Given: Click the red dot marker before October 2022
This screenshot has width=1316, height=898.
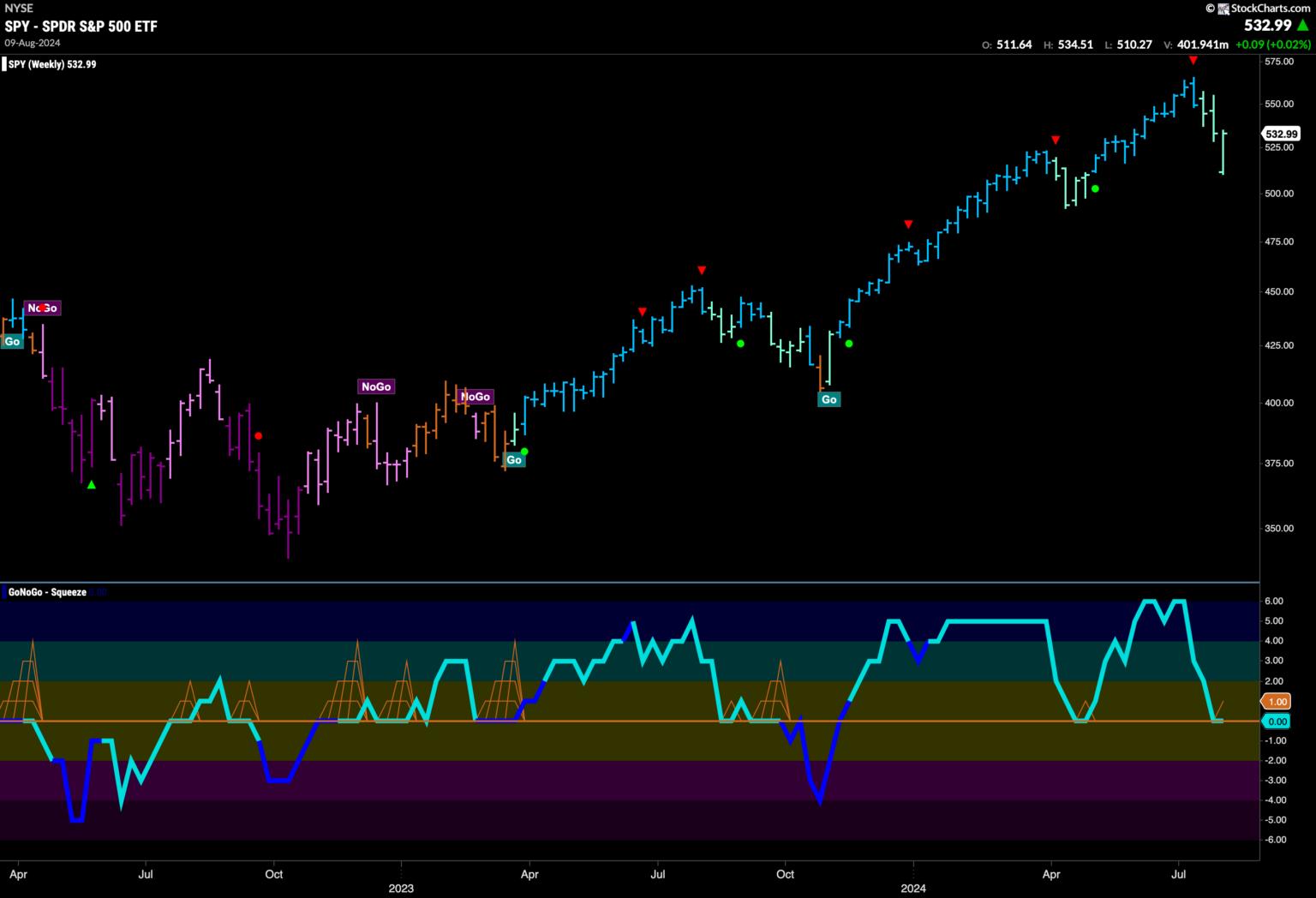Looking at the screenshot, I should click(x=258, y=436).
